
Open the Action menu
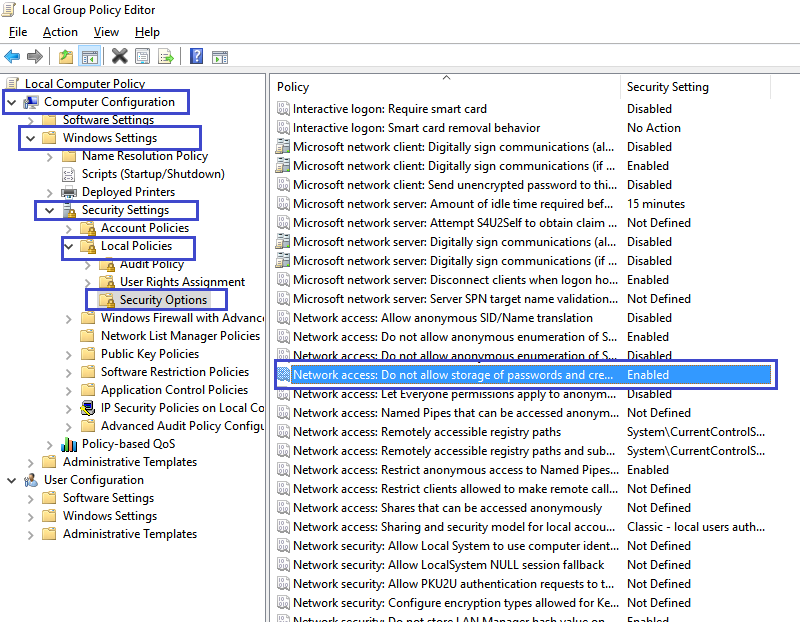click(x=60, y=32)
